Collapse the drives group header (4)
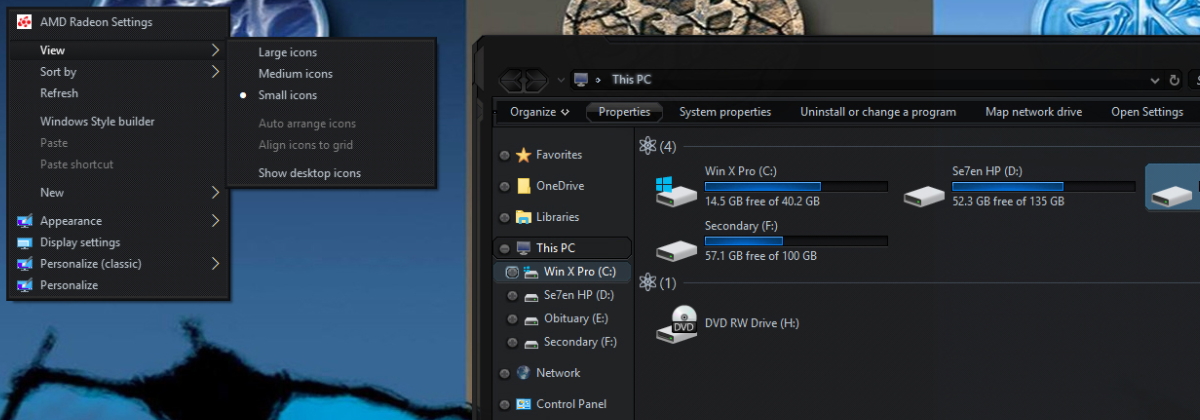 pyautogui.click(x=658, y=147)
